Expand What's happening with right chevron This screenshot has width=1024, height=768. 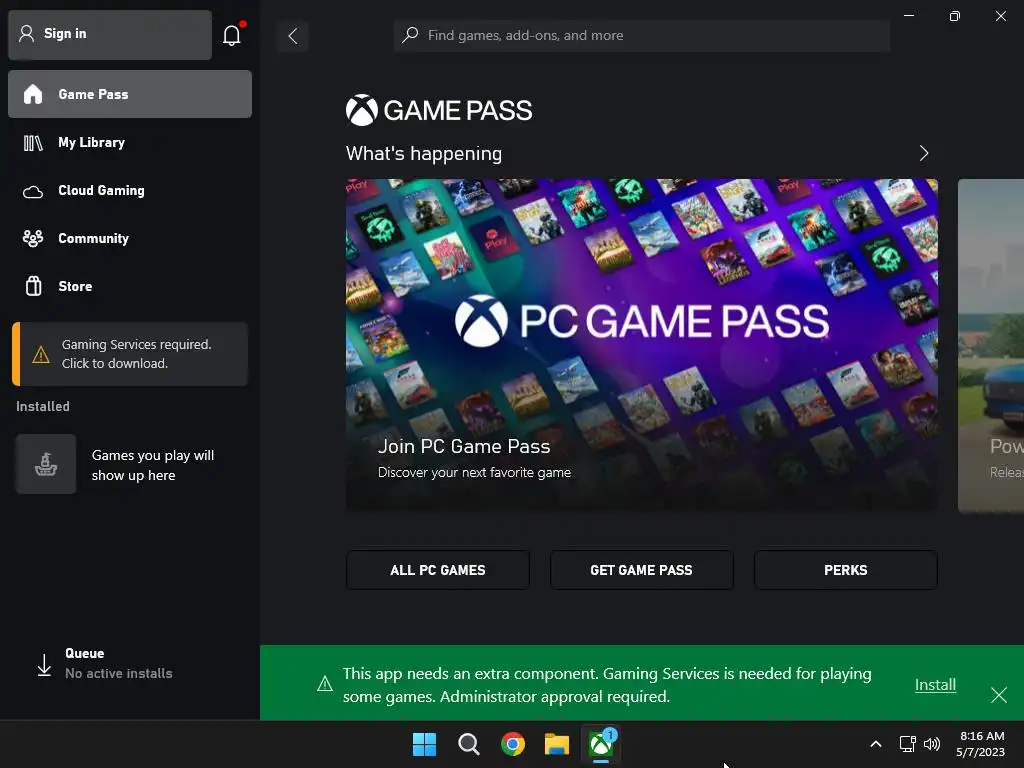[923, 153]
